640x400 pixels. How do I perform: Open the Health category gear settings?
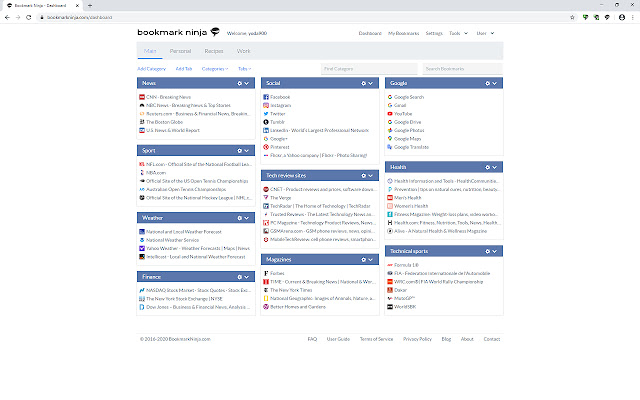click(x=487, y=167)
